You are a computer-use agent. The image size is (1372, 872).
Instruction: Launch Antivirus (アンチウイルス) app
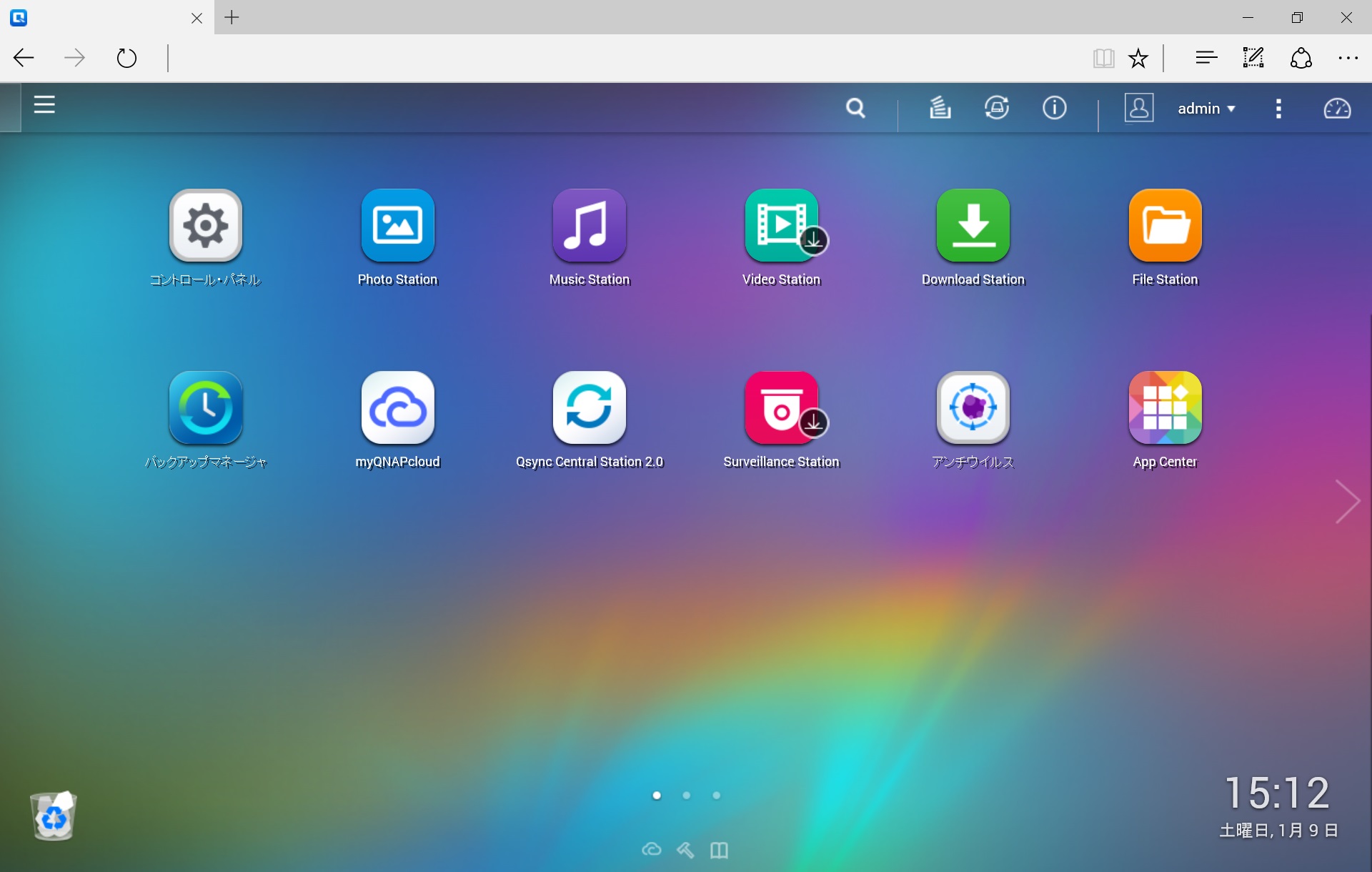pyautogui.click(x=973, y=407)
